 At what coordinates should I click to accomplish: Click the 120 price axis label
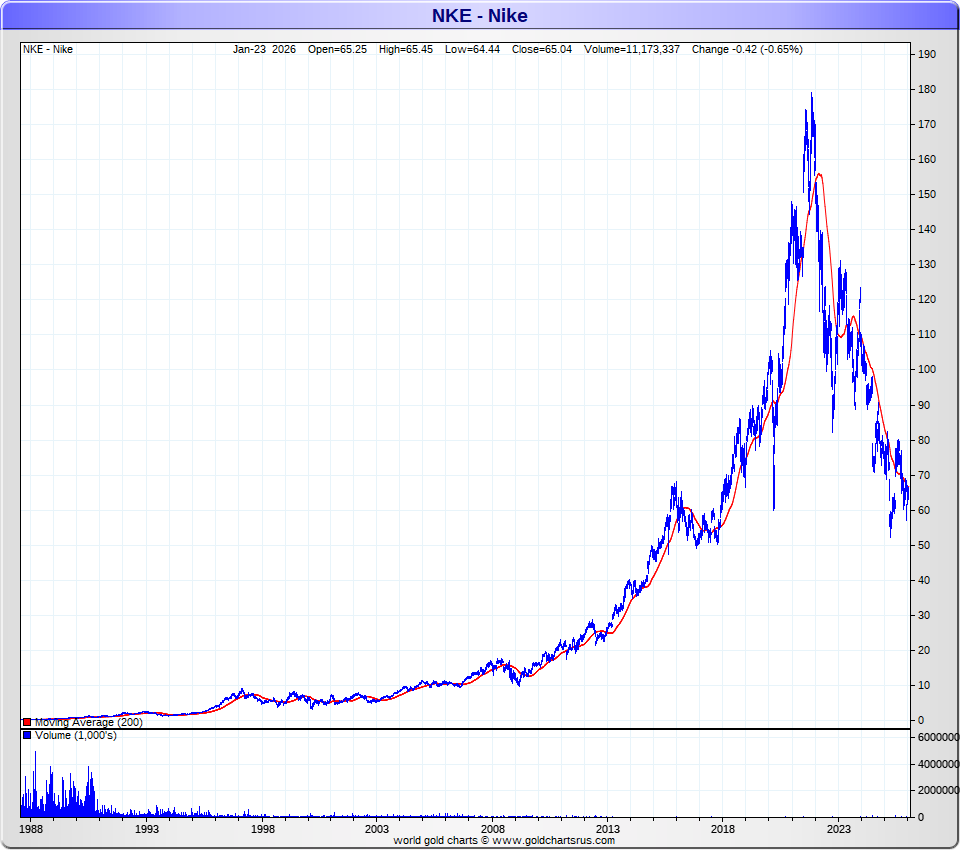927,299
